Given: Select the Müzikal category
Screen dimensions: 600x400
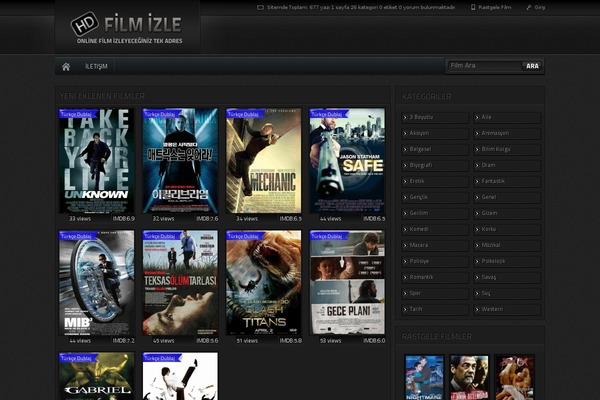Looking at the screenshot, I should (x=507, y=245).
